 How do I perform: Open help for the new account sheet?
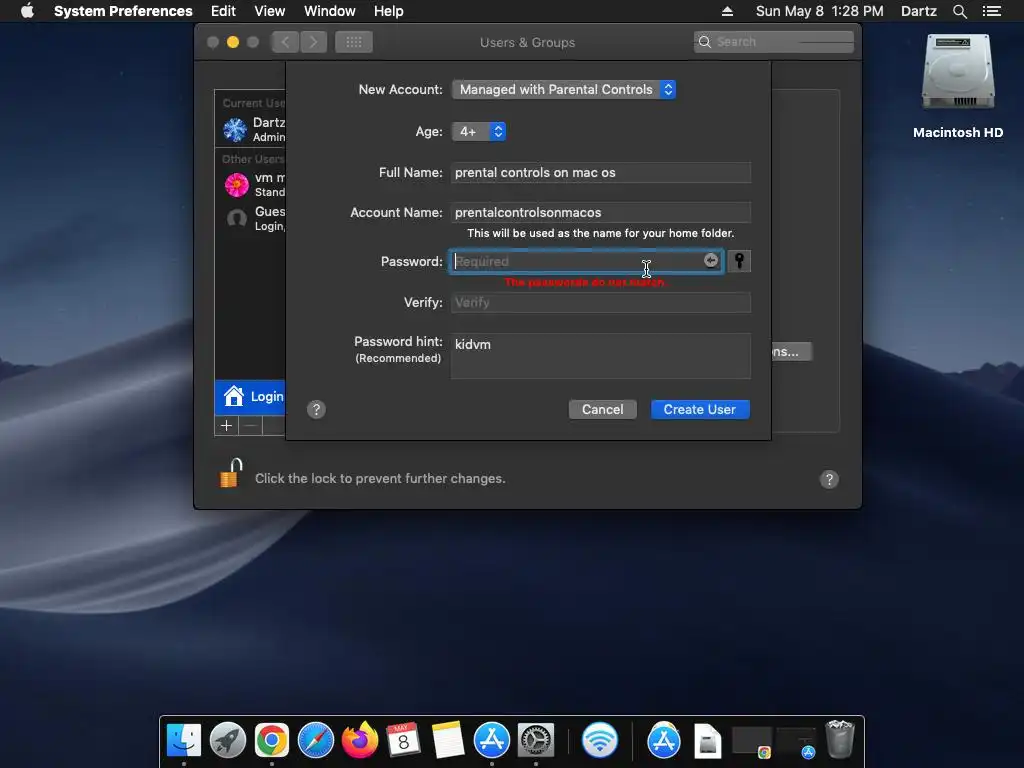316,409
